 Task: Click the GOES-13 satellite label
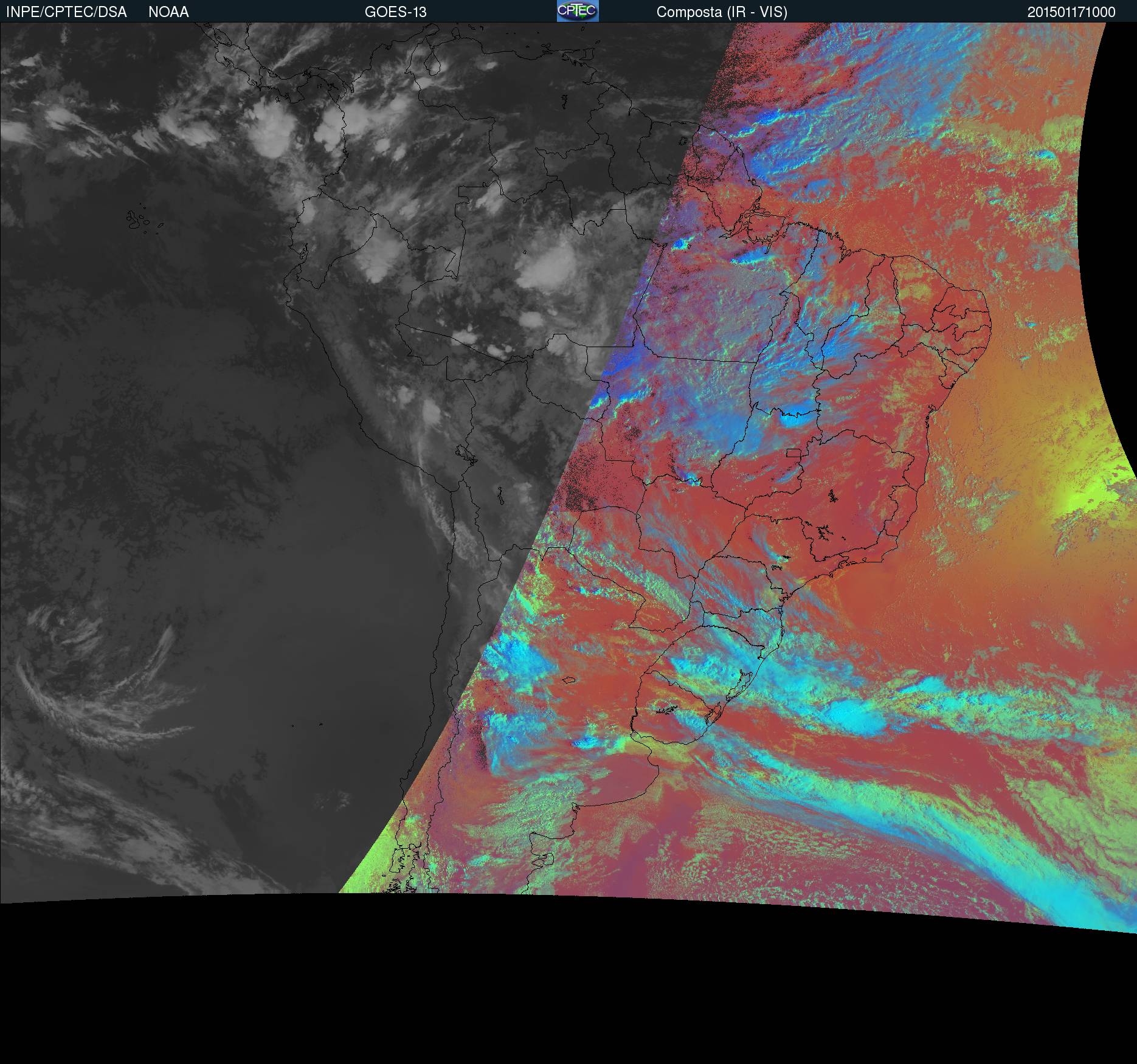395,12
